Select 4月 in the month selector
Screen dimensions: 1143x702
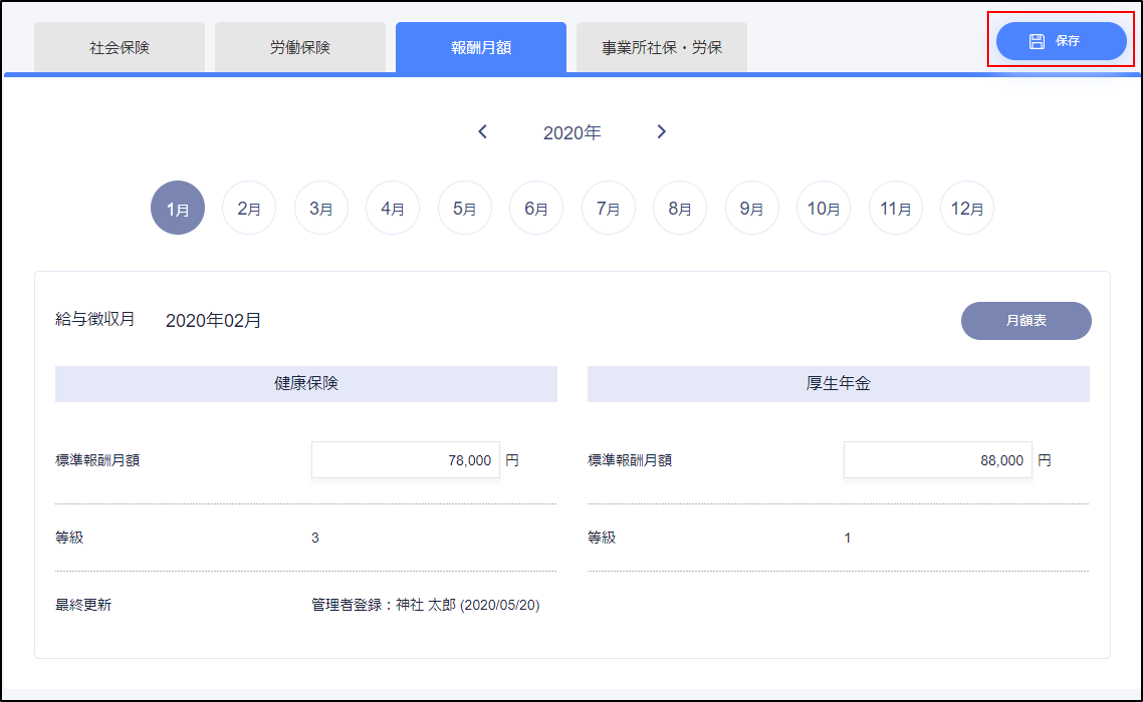pyautogui.click(x=393, y=208)
